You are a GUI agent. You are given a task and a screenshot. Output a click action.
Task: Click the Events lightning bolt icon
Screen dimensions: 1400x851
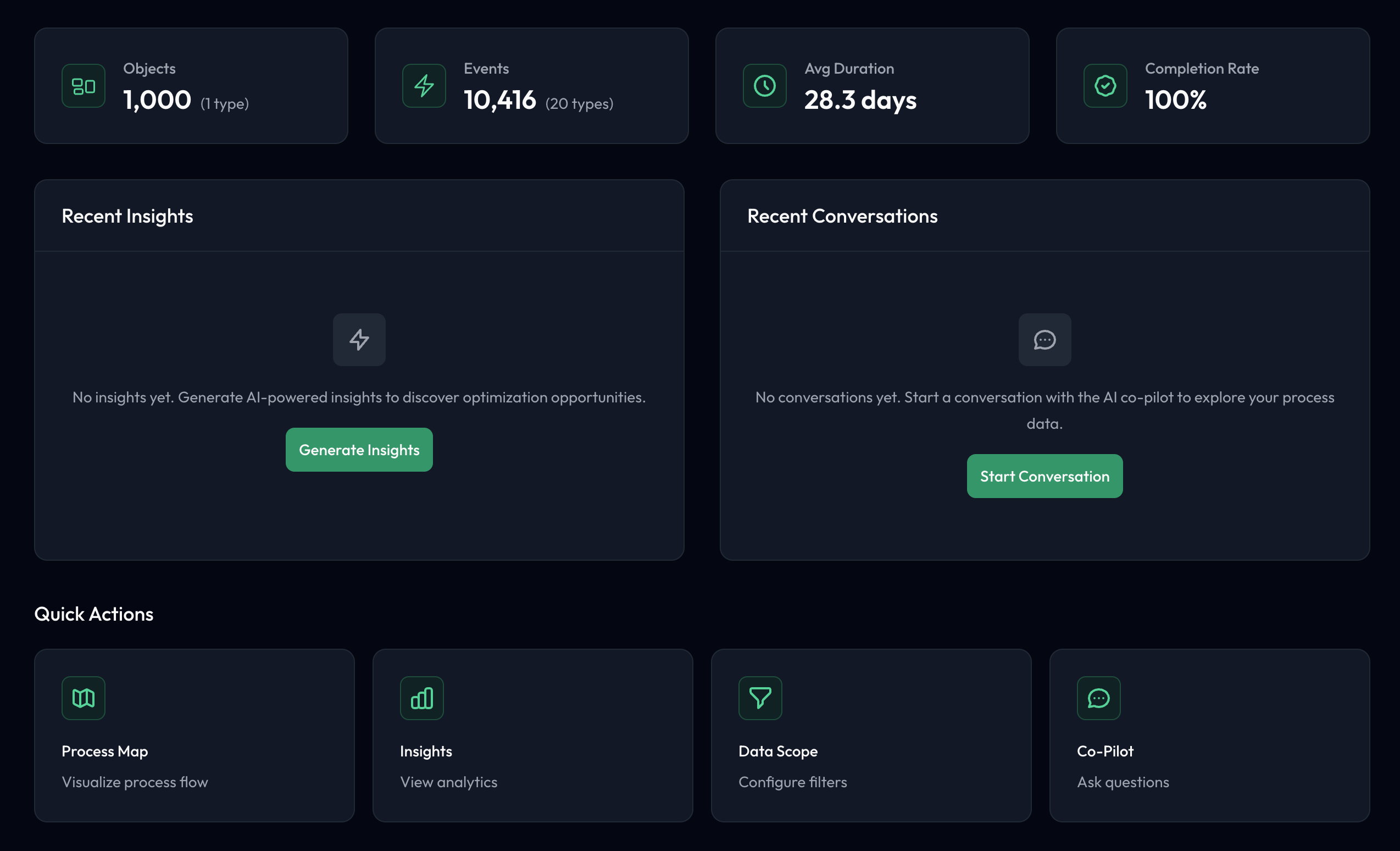point(424,86)
